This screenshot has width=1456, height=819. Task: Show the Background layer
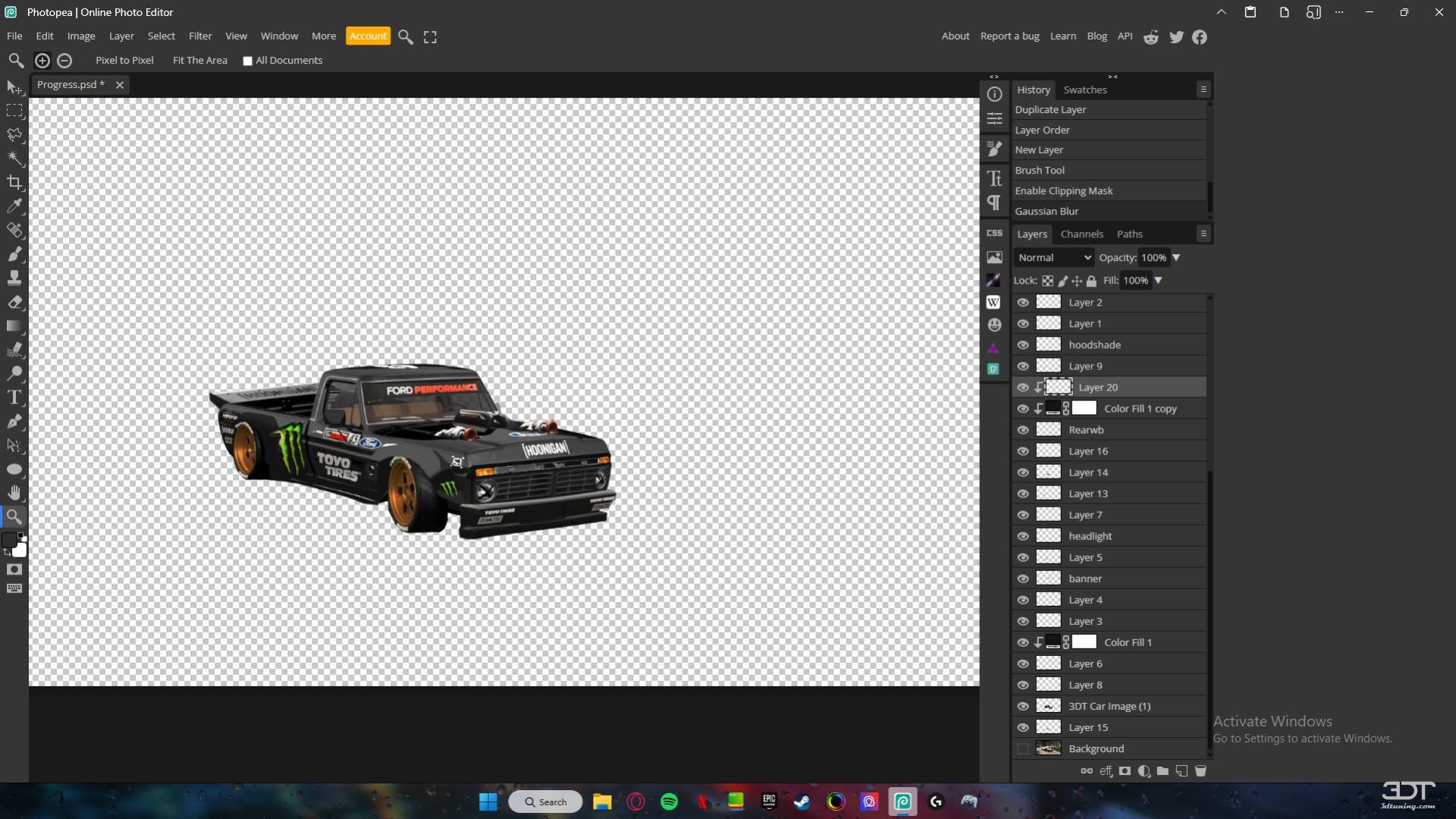tap(1023, 748)
